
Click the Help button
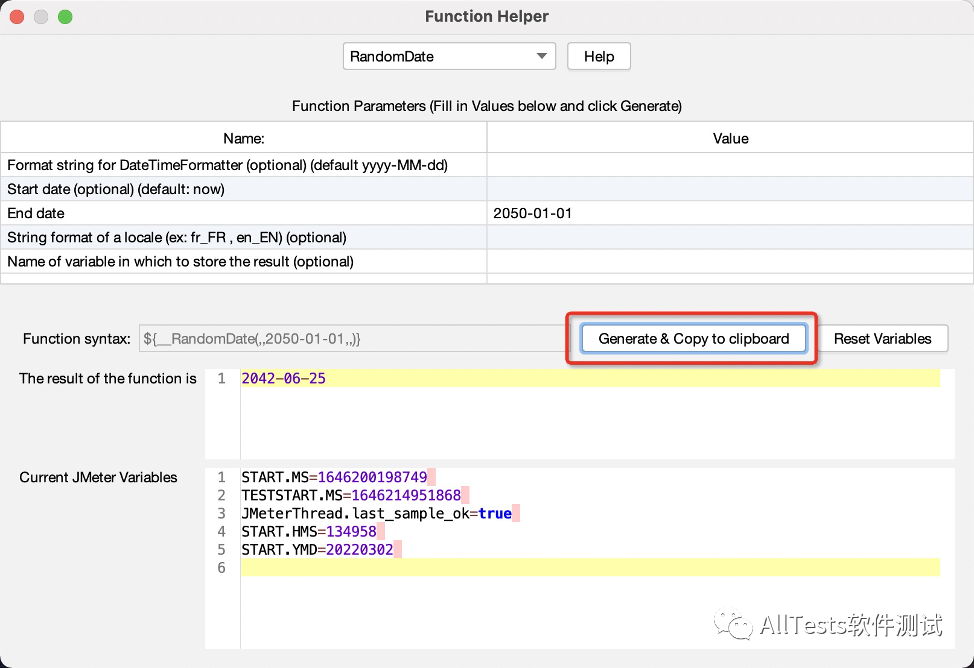pos(599,57)
